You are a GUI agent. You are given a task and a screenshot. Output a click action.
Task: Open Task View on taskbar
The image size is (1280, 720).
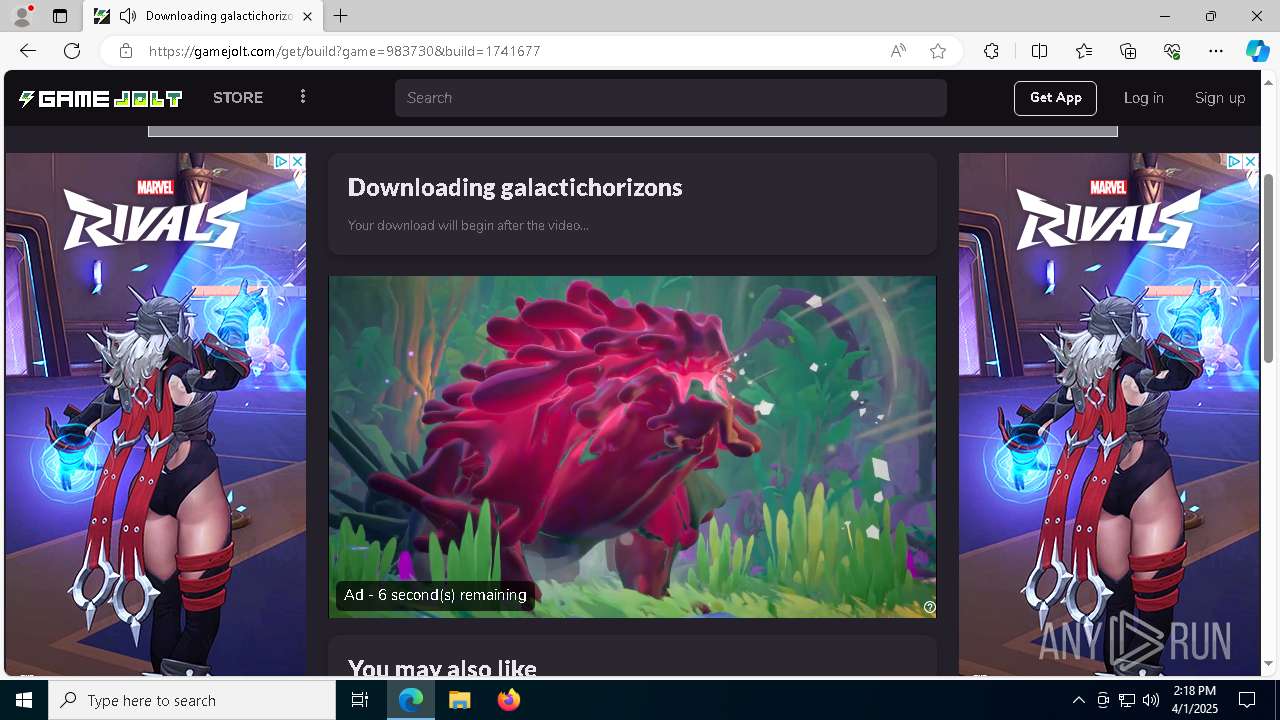(360, 700)
